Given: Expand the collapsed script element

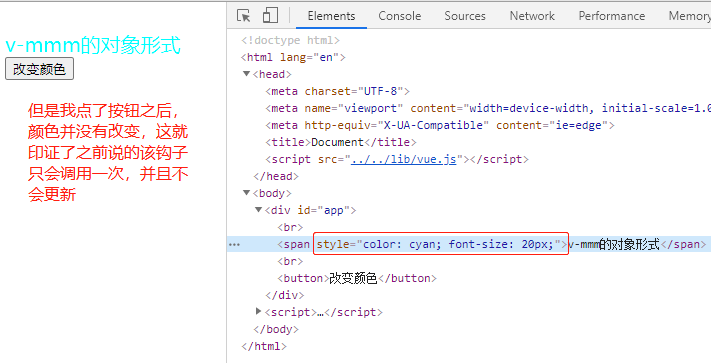Looking at the screenshot, I should click(258, 311).
